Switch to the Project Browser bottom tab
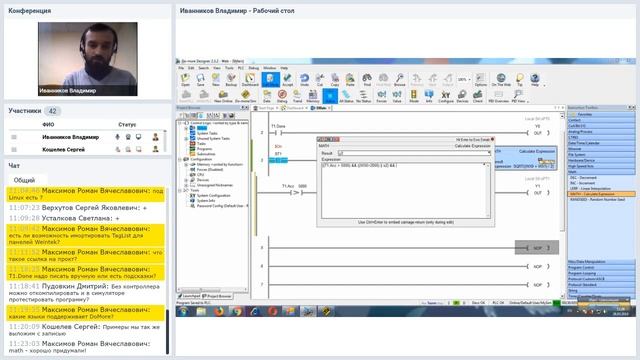The image size is (640, 360). [217, 296]
